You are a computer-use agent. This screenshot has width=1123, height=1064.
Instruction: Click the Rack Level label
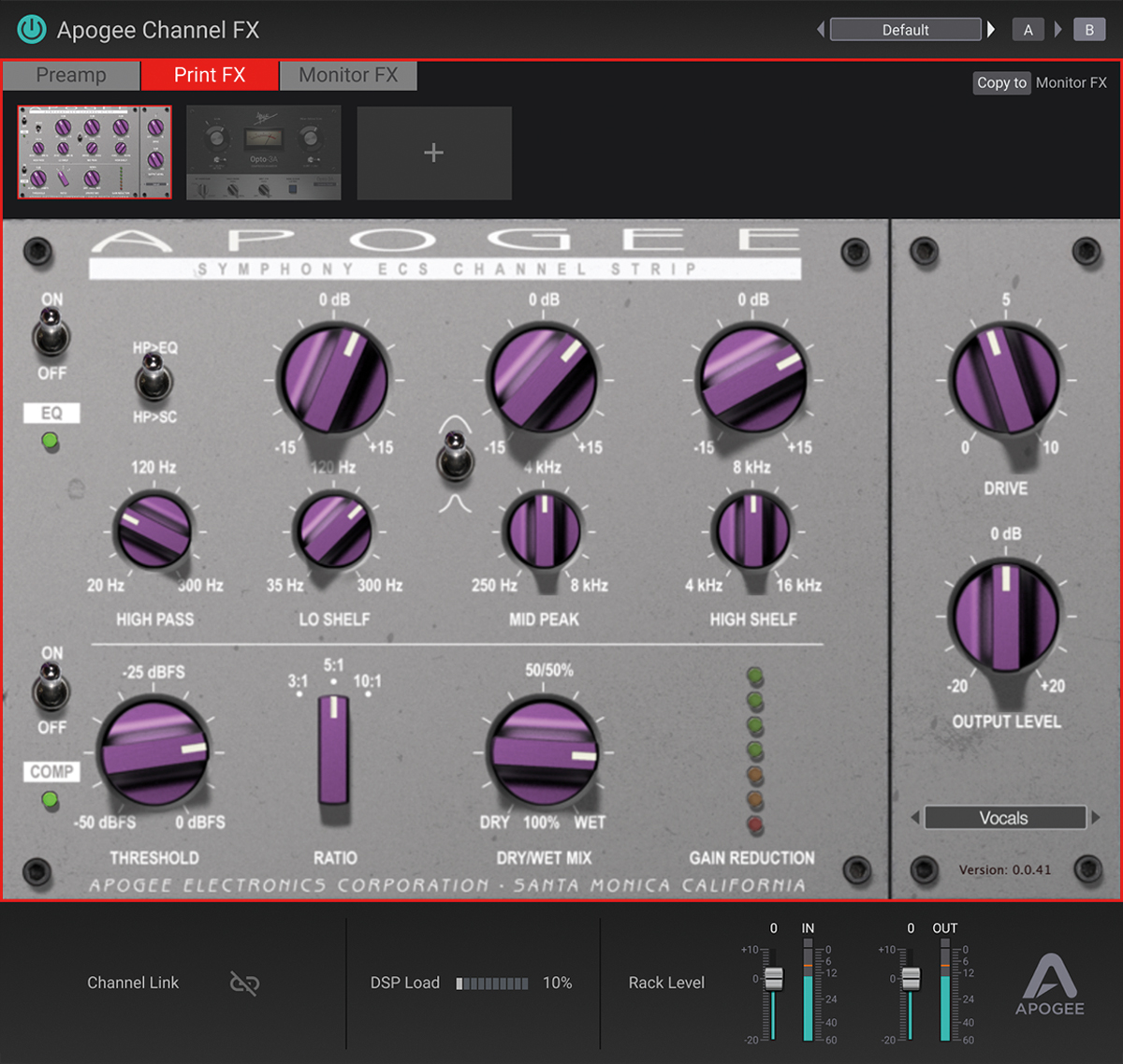click(x=666, y=983)
